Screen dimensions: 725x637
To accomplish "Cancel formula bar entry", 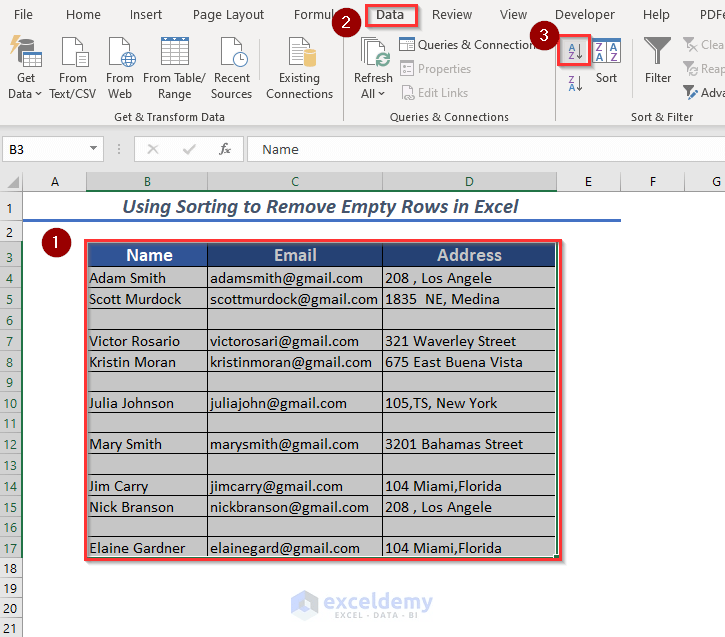I will click(153, 149).
